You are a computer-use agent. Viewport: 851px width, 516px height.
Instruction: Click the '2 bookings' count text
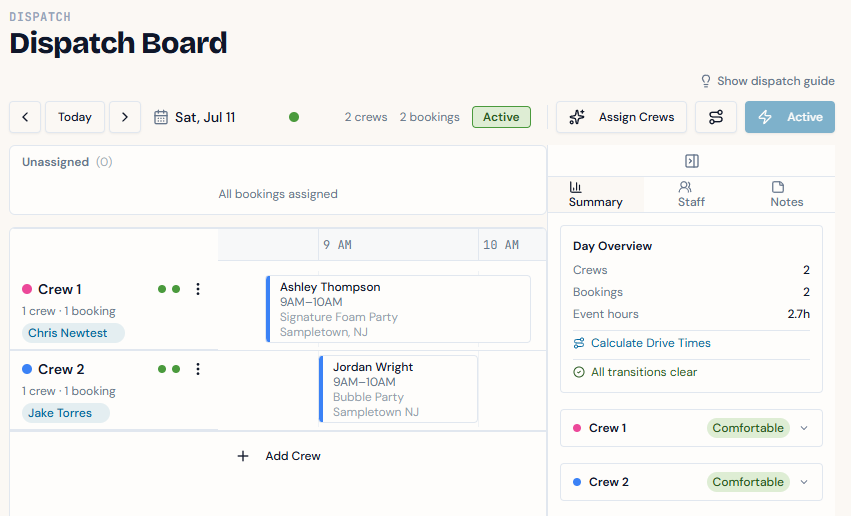tap(429, 117)
